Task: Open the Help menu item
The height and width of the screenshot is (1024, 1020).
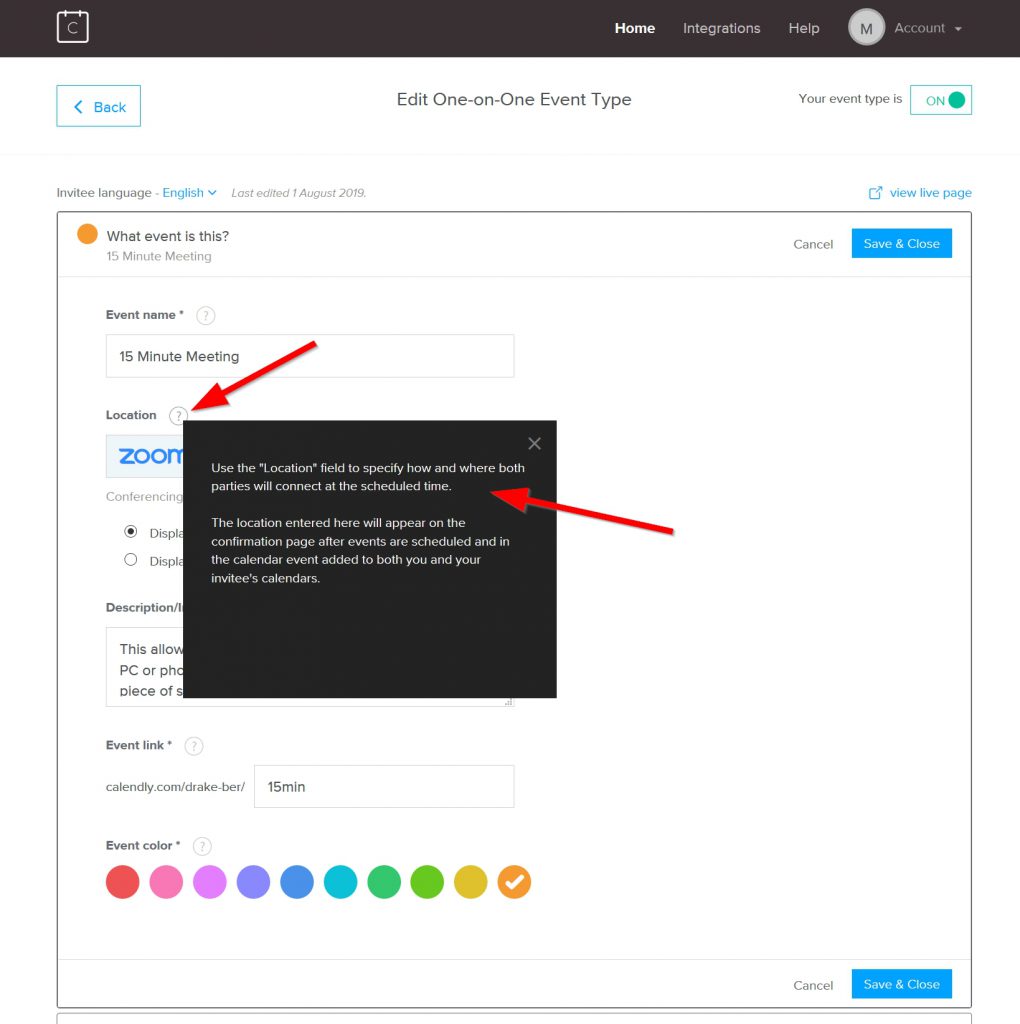Action: coord(803,28)
